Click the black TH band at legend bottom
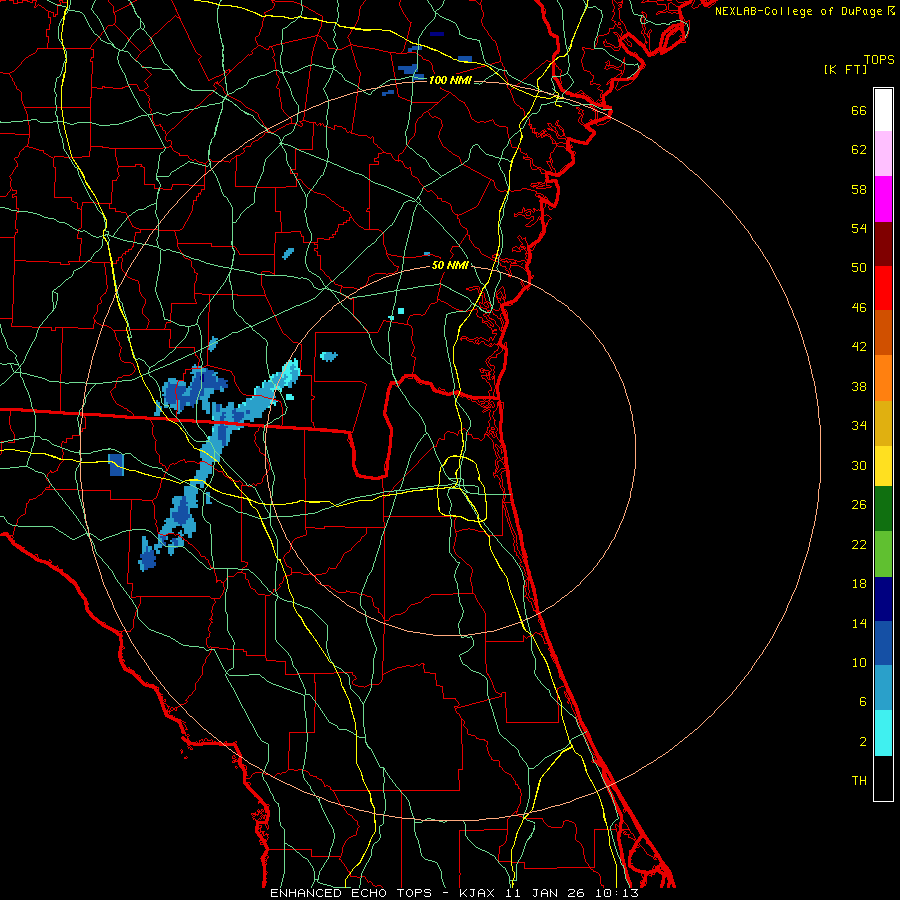This screenshot has height=900, width=900. coord(883,778)
